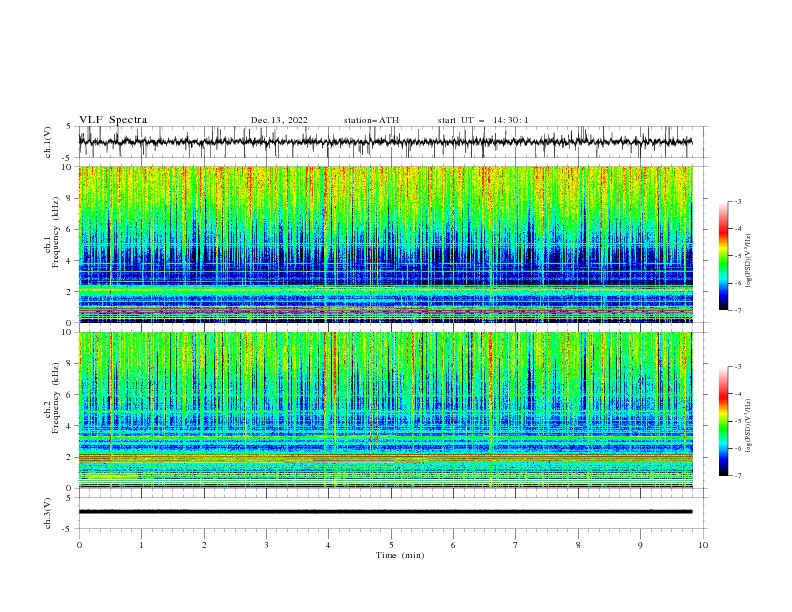Click the time axis tick label "7"
The height and width of the screenshot is (612, 792).
(x=516, y=545)
